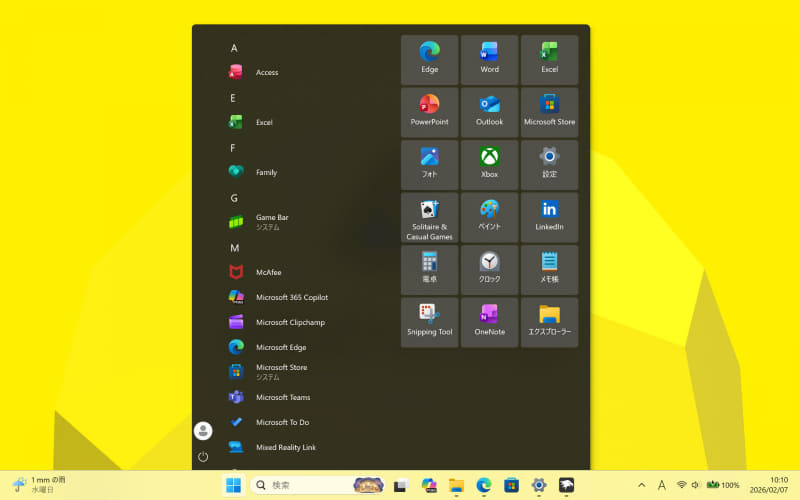Viewport: 800px width, 500px height.
Task: Open the weather widget 1 mm の雨
Action: coord(39,485)
